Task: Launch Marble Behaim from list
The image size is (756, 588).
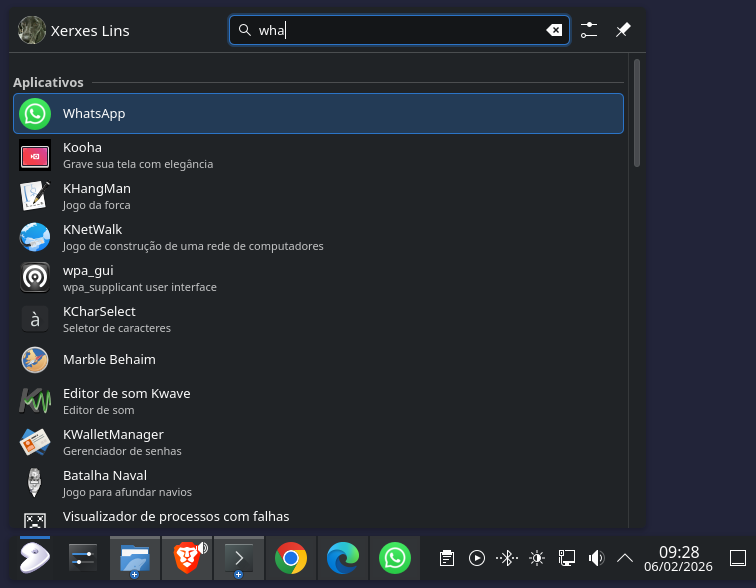Action: (318, 360)
